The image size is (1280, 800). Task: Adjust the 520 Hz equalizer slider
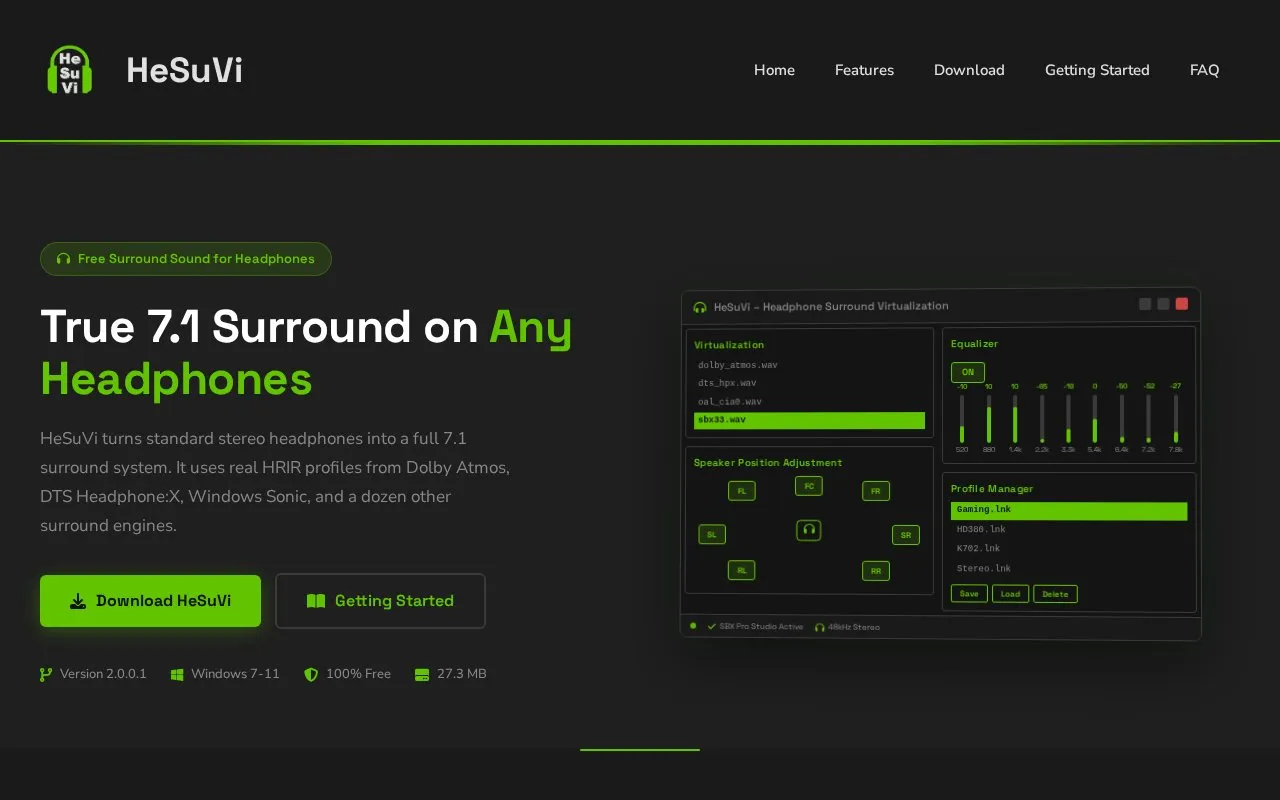962,418
